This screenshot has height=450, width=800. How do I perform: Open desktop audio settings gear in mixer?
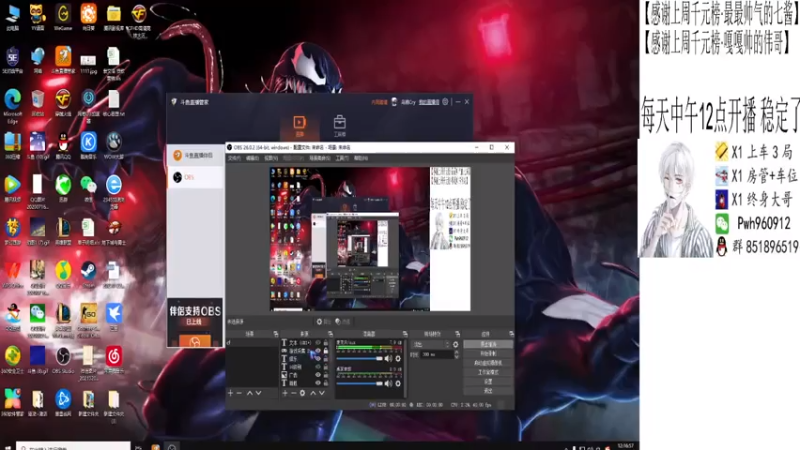pos(398,384)
